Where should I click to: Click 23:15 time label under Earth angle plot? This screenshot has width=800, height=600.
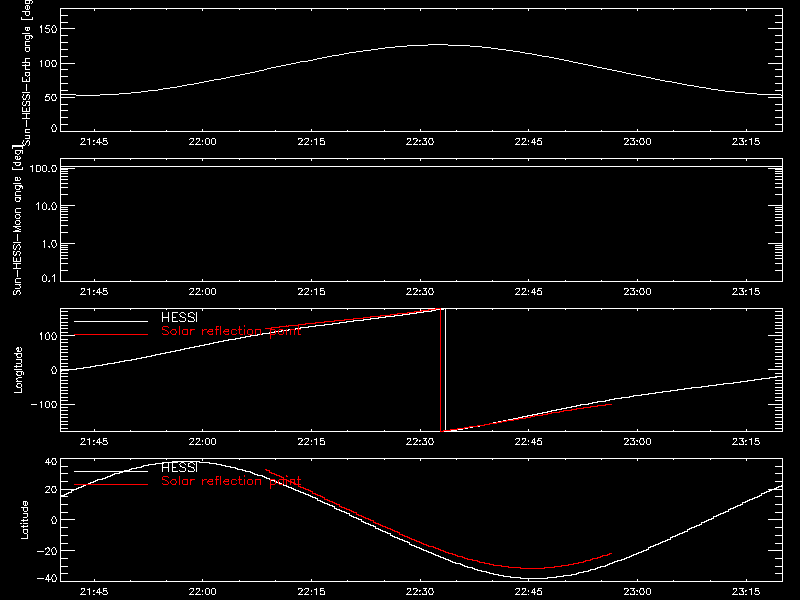tap(746, 141)
